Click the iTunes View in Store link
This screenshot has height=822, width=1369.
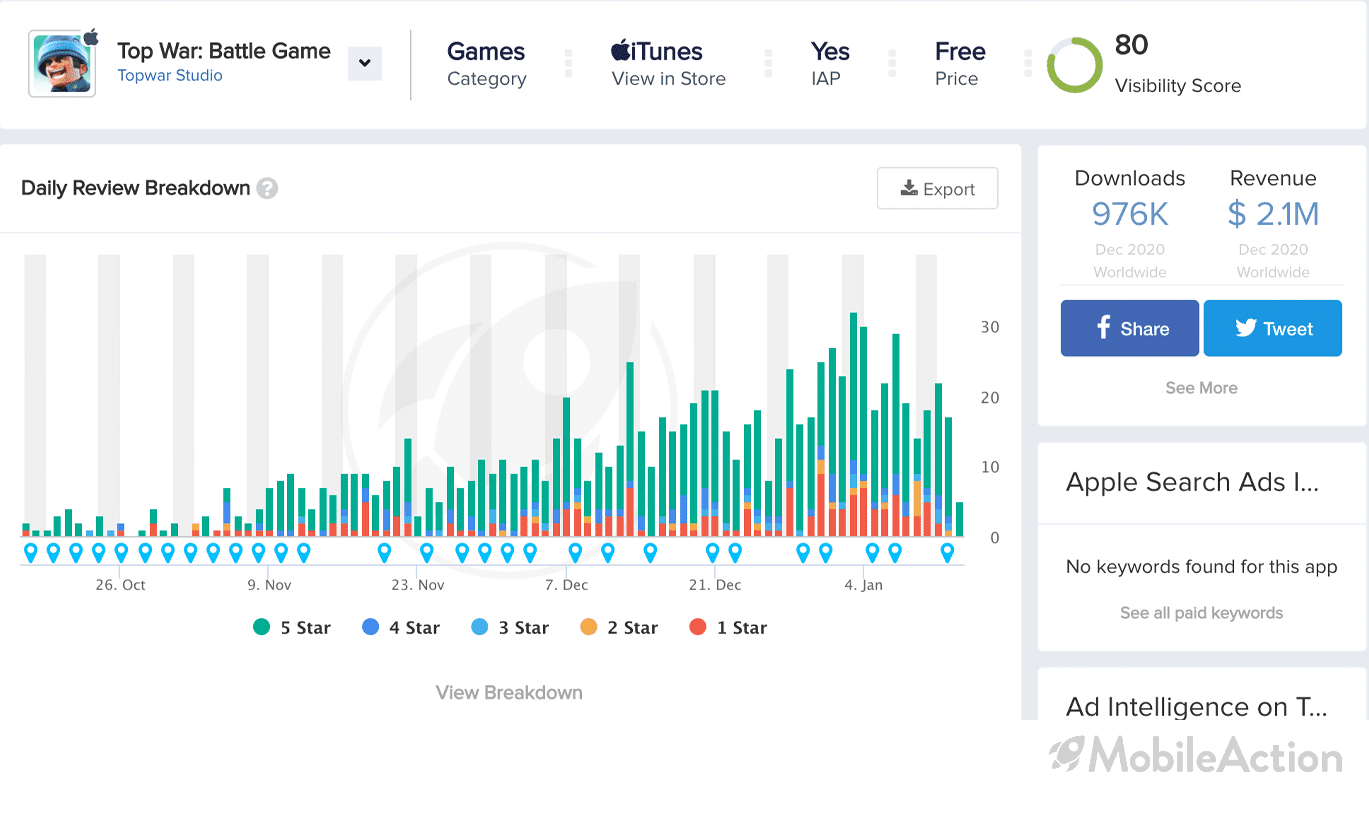(668, 64)
